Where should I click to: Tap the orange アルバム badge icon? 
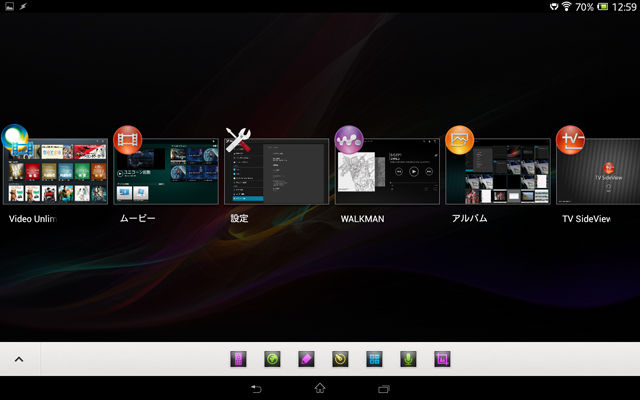click(460, 140)
